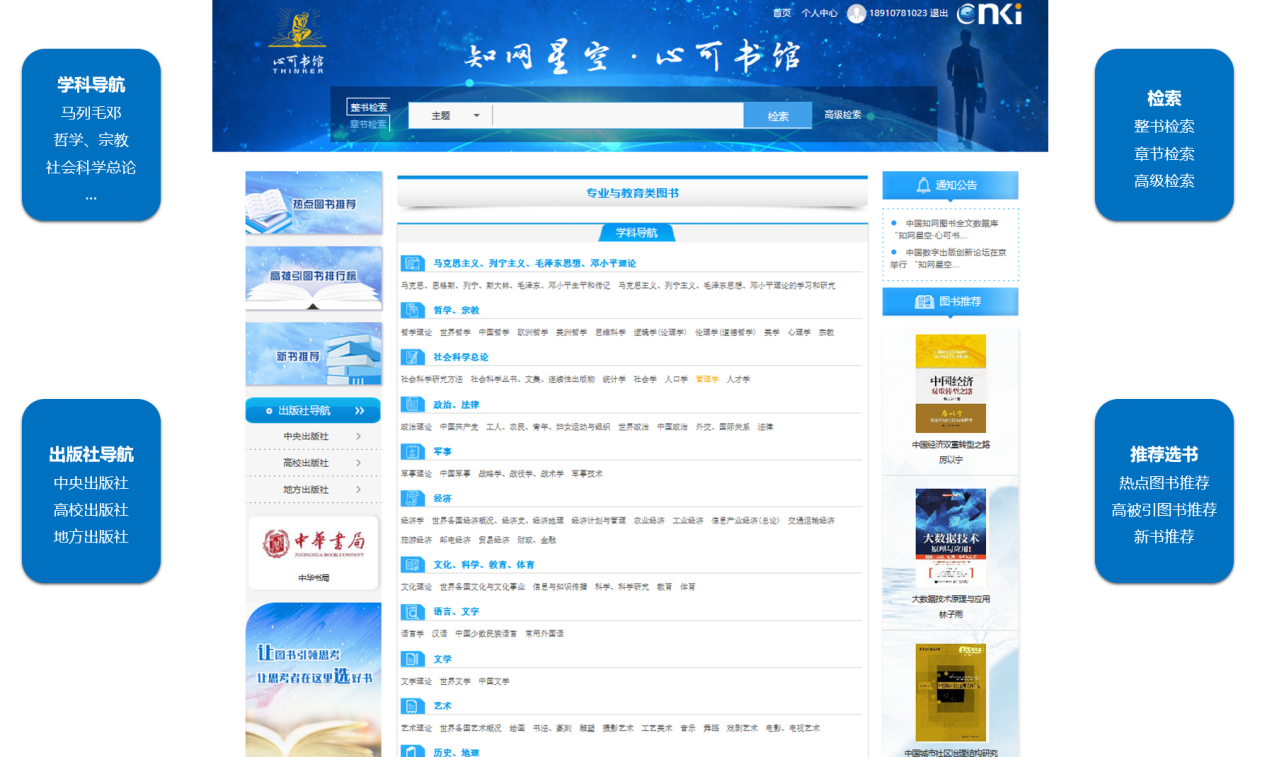This screenshot has height=757, width=1267.
Task: Click the 信息与知识传播 subcategory
Action: pos(560,587)
